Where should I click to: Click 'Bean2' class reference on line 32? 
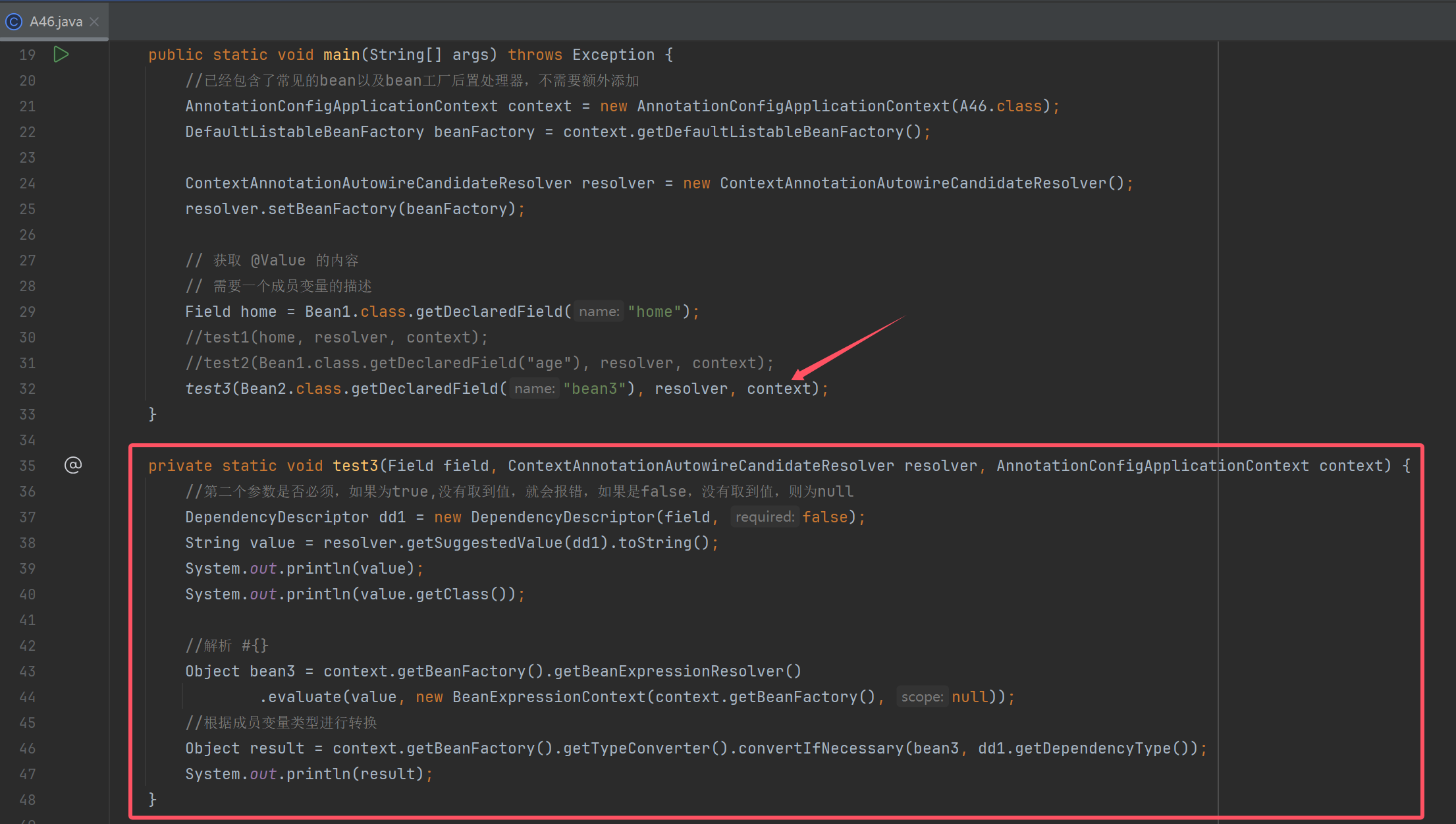pyautogui.click(x=263, y=389)
